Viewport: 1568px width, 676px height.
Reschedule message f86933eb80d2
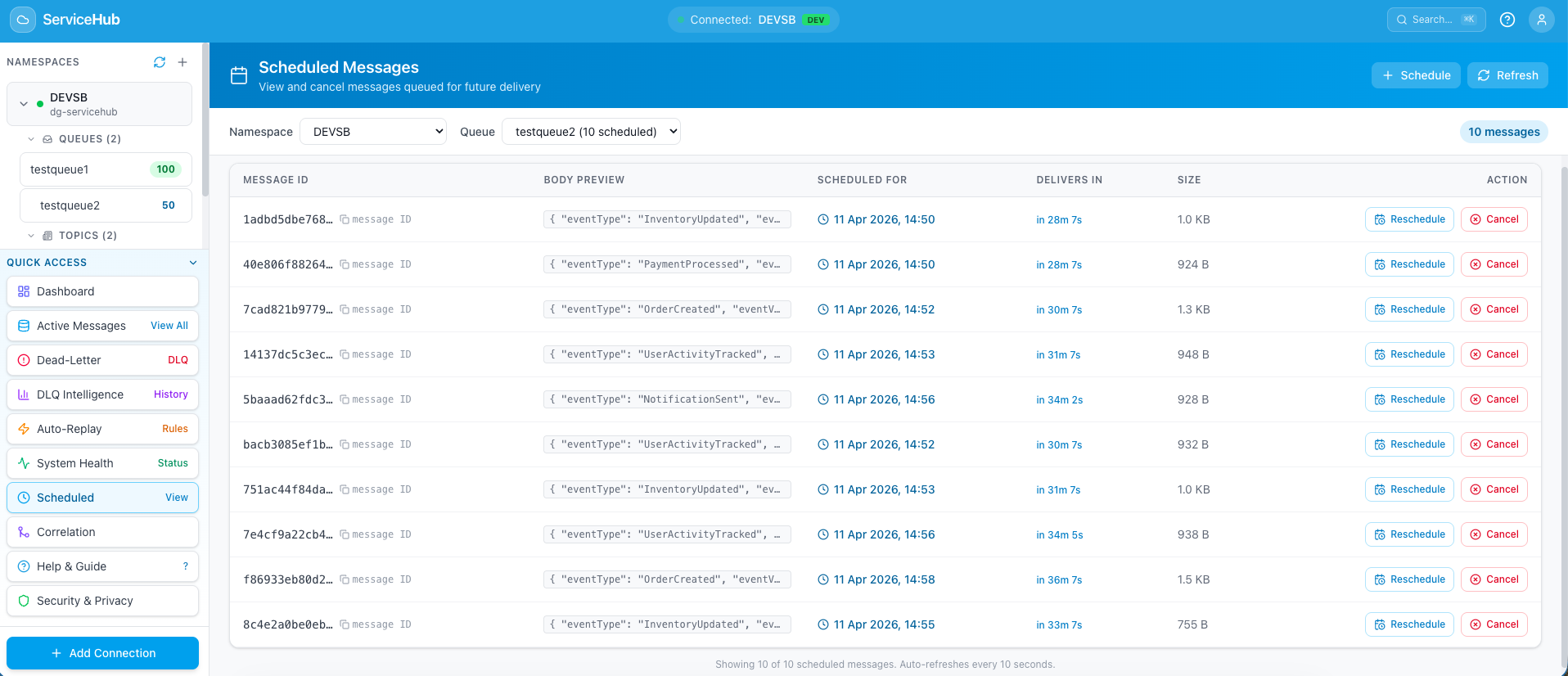pos(1409,579)
